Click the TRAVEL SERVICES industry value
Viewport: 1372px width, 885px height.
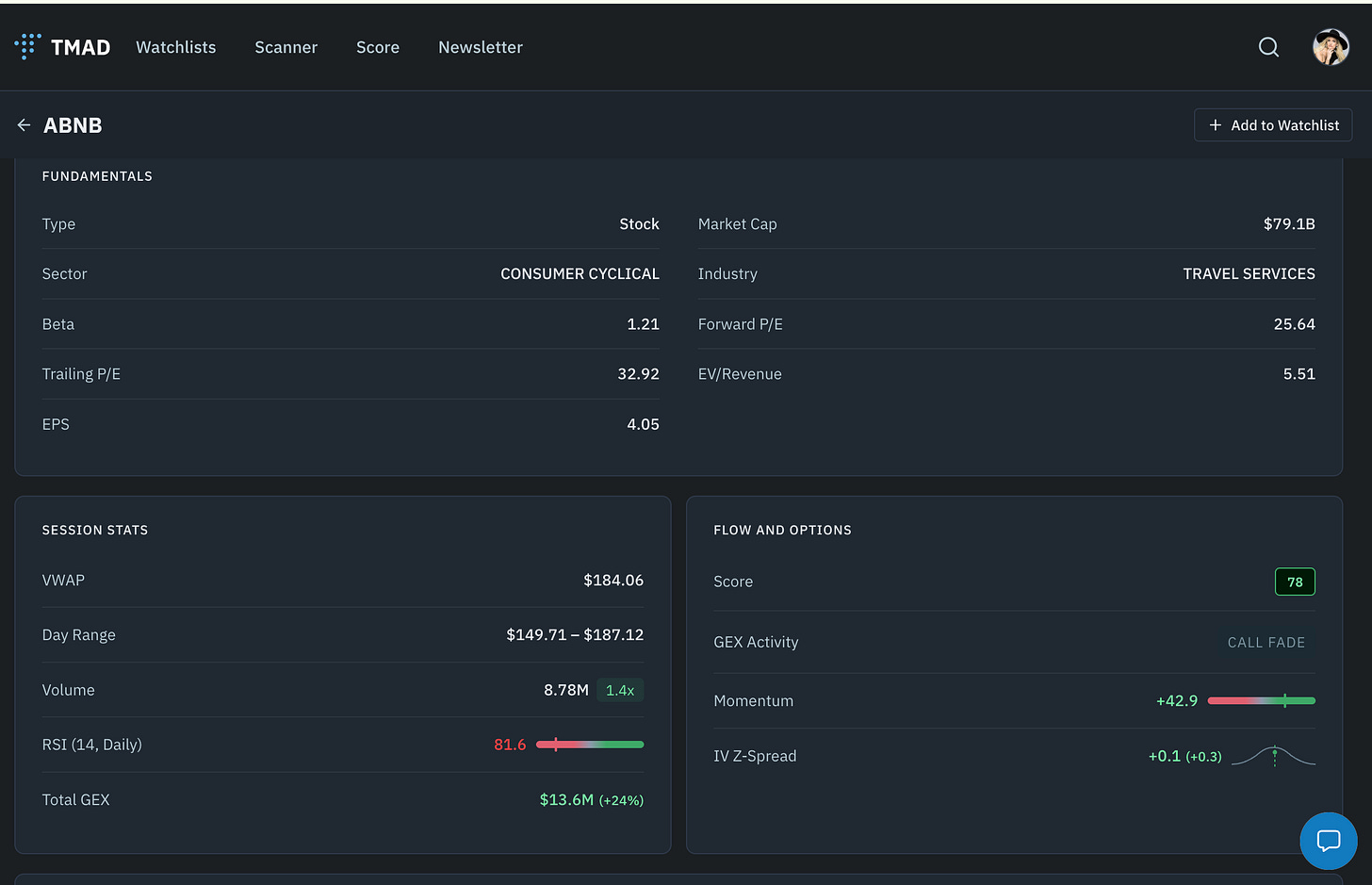(1249, 273)
